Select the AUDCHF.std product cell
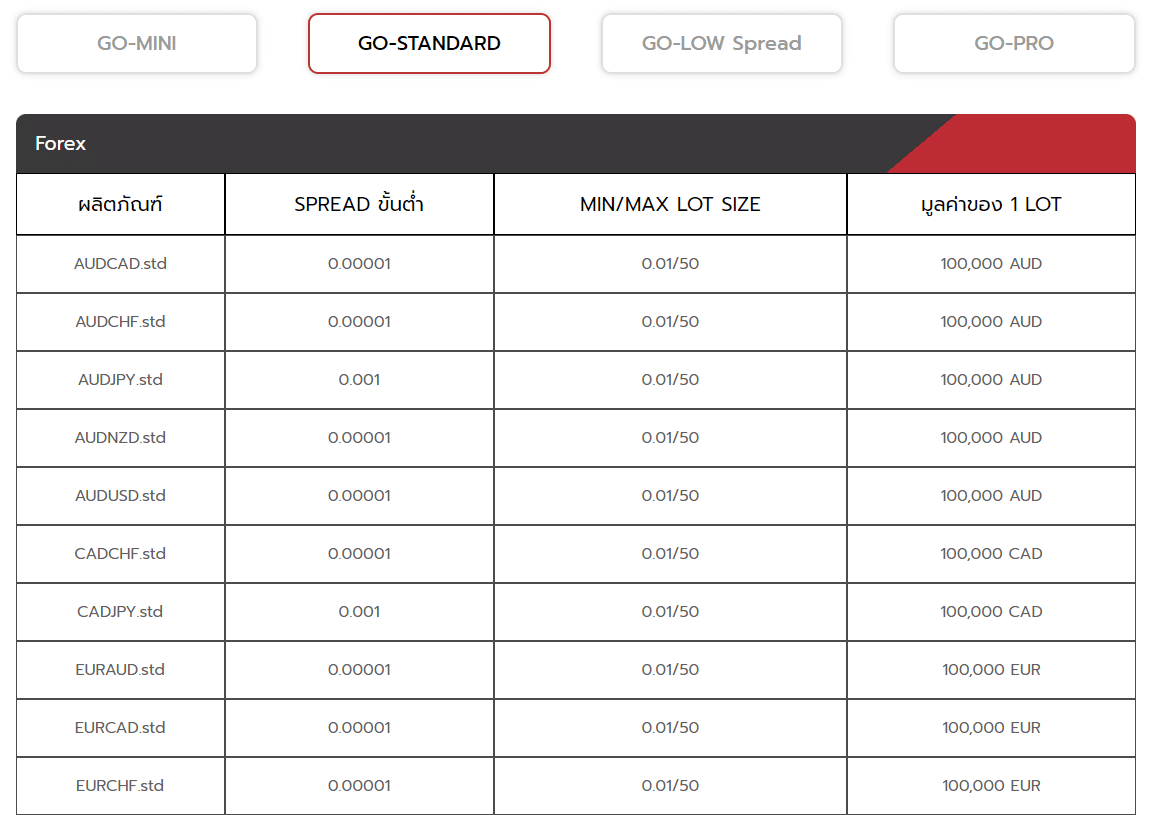The width and height of the screenshot is (1149, 815). (x=120, y=322)
